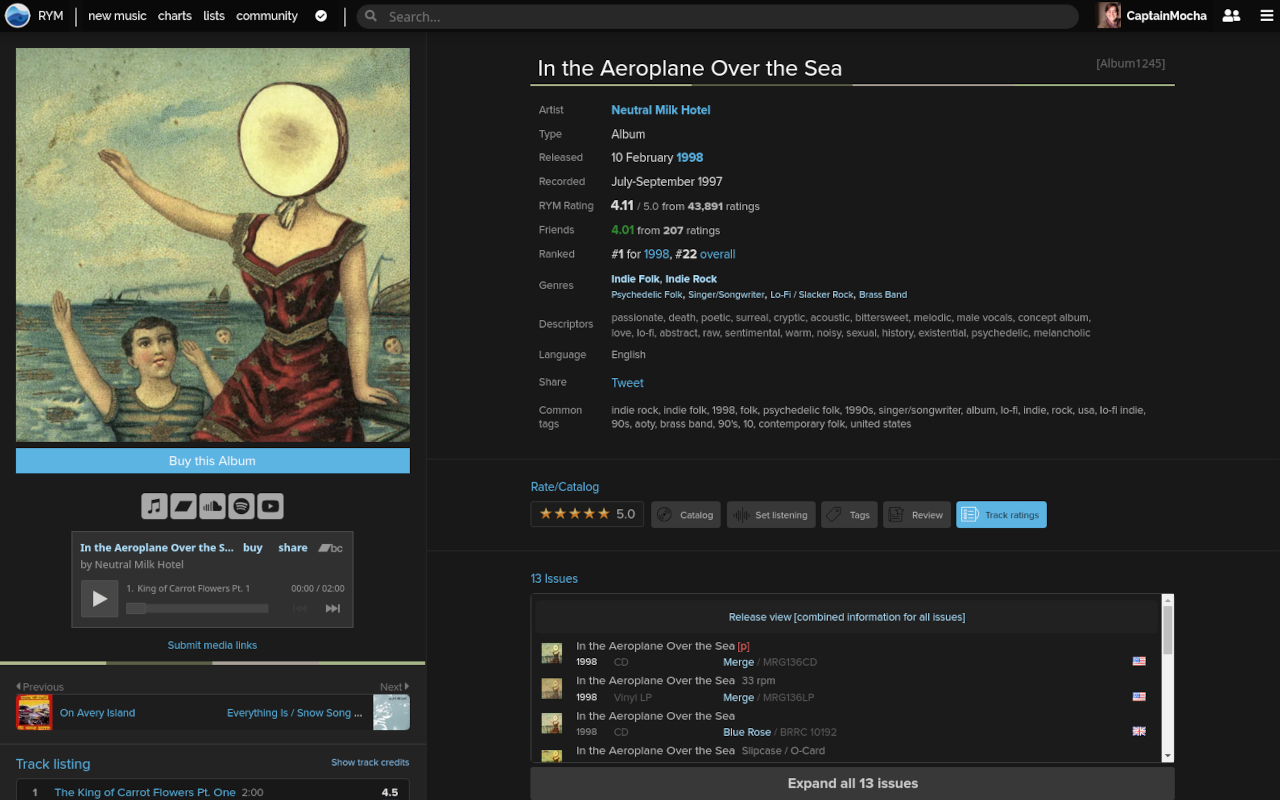Open the thumbnail of the MRG136CD issue

point(551,653)
